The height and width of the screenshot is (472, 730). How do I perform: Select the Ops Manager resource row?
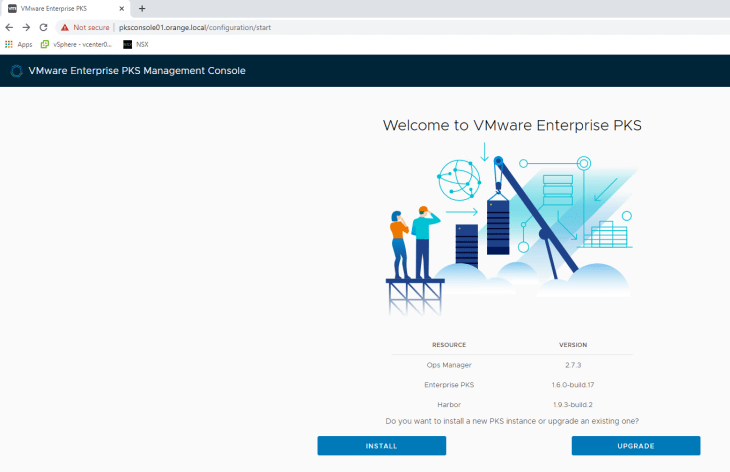511,365
